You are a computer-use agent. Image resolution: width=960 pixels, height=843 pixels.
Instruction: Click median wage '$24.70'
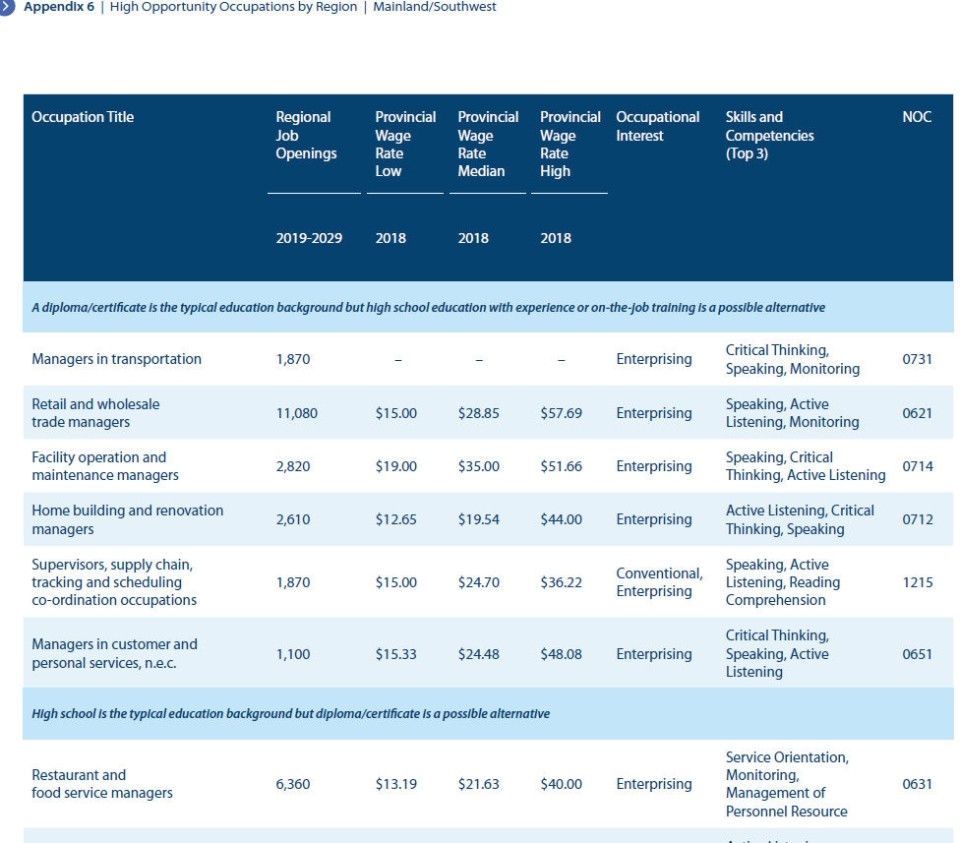coord(479,582)
